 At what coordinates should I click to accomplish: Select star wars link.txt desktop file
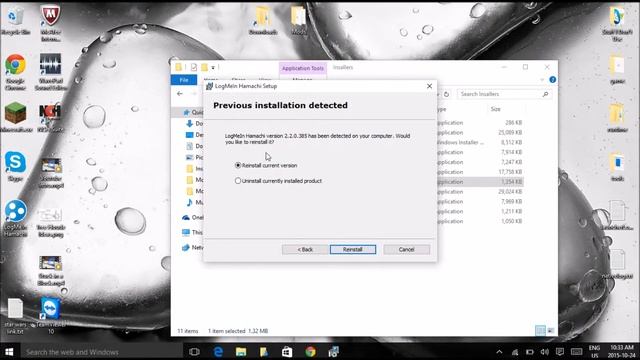coord(15,316)
